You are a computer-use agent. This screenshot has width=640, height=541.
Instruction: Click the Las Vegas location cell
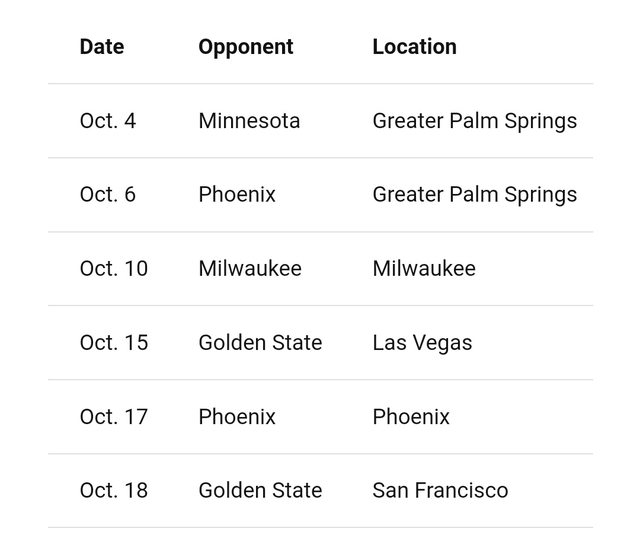click(422, 343)
